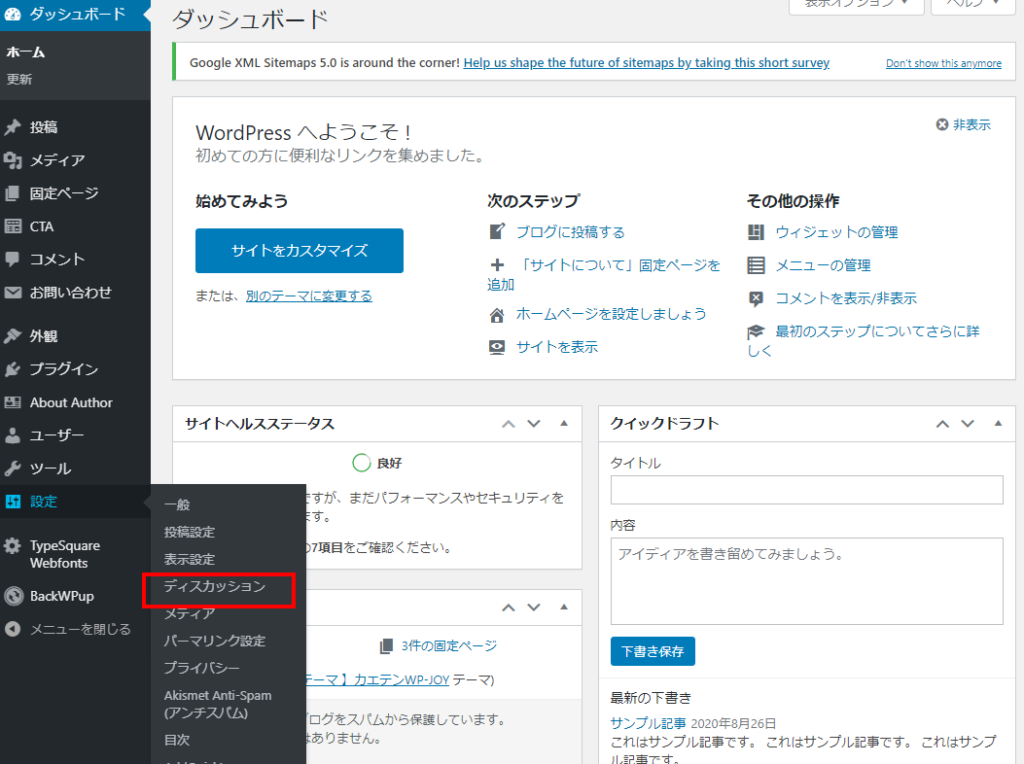The image size is (1024, 764).
Task: Open 目次 settings in submenu
Action: 177,740
